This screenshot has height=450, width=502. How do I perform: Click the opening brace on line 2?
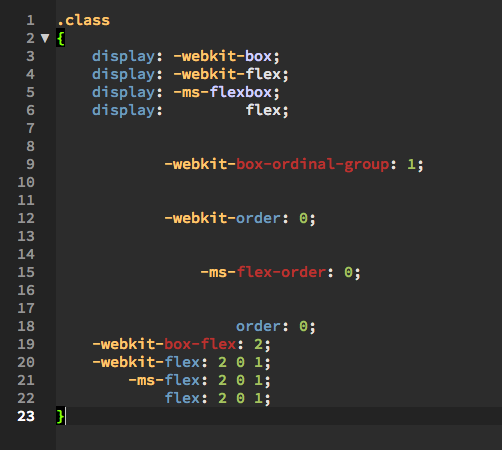click(x=60, y=38)
